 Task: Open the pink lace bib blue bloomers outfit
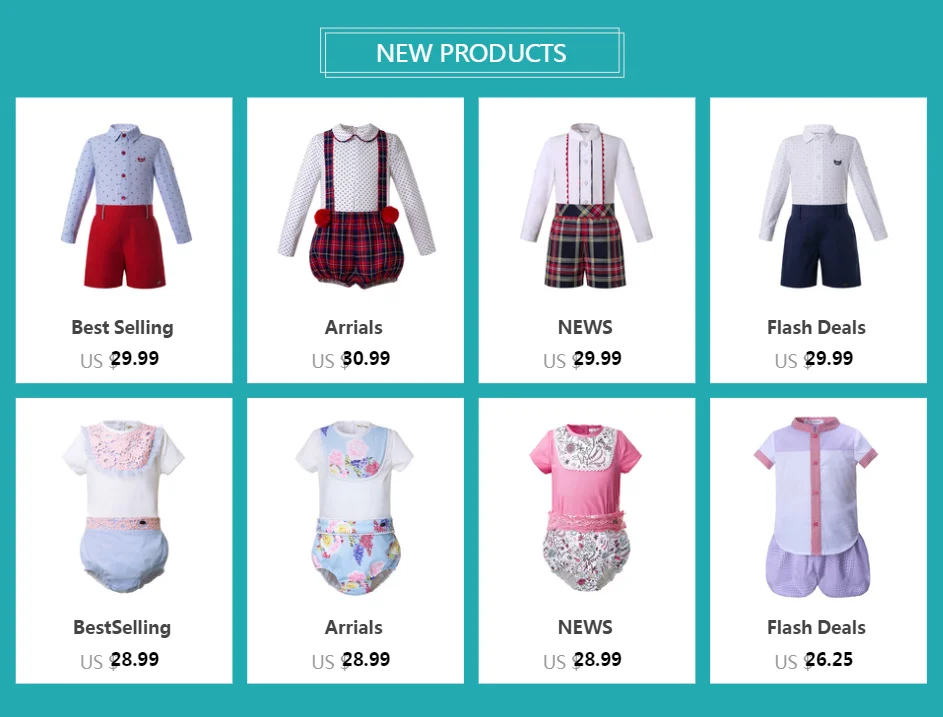tap(123, 506)
